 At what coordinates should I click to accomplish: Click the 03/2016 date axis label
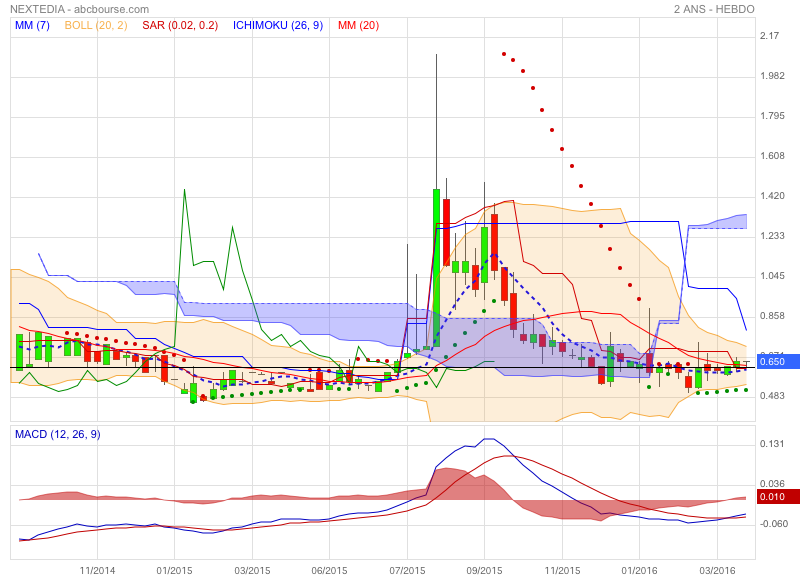pyautogui.click(x=717, y=570)
